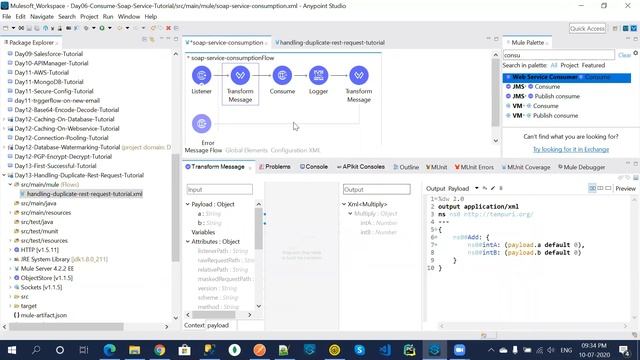The height and width of the screenshot is (360, 640).
Task: Open Zoom from the taskbar
Action: click(460, 350)
